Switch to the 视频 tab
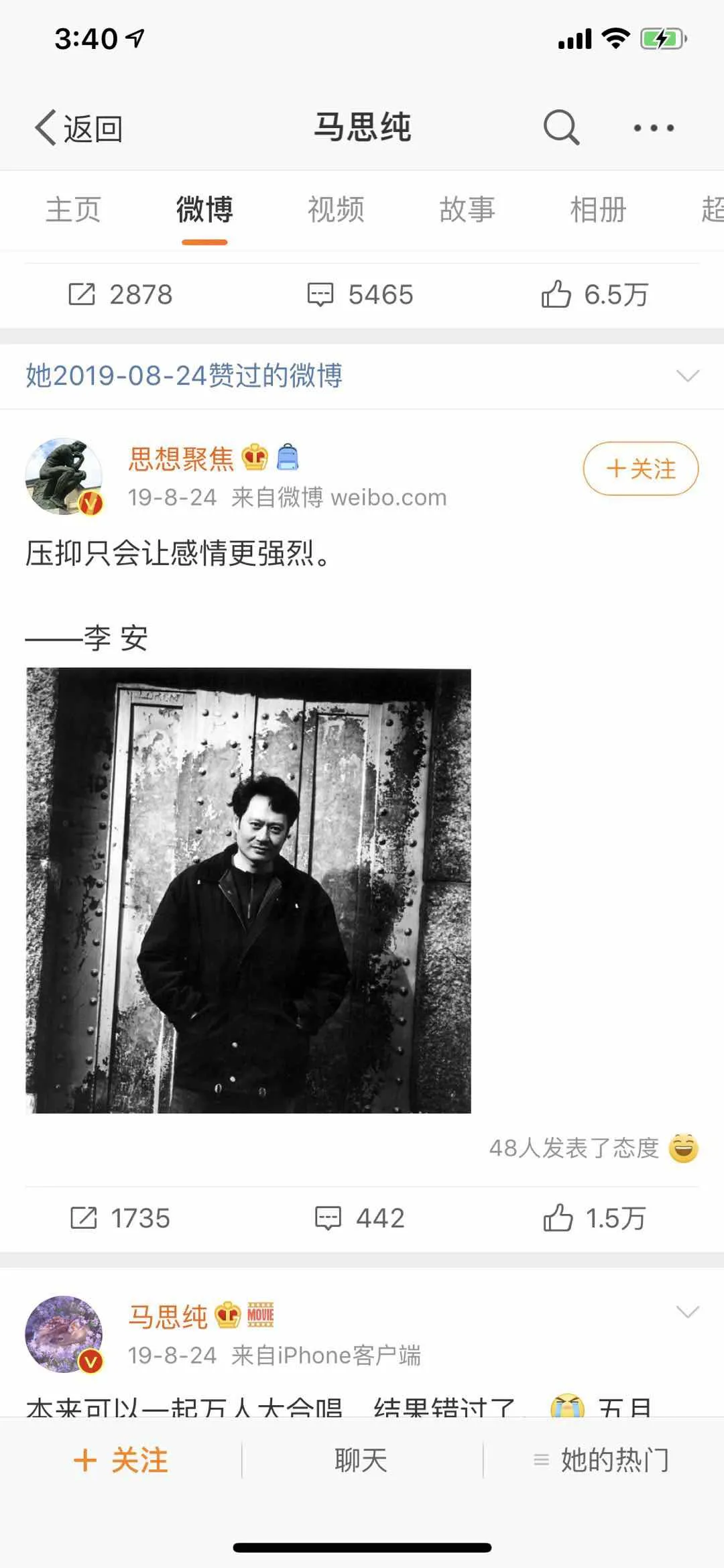724x1568 pixels. 336,210
